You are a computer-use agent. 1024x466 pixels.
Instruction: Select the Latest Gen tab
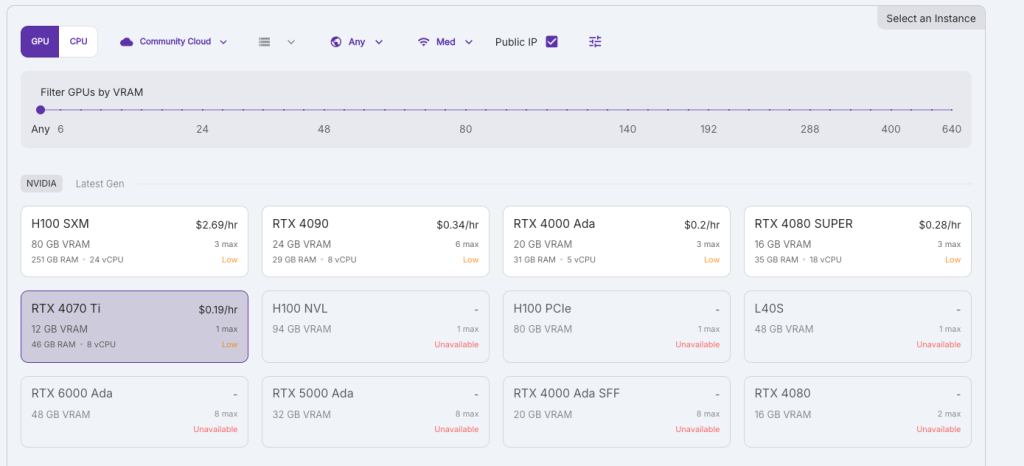(100, 184)
